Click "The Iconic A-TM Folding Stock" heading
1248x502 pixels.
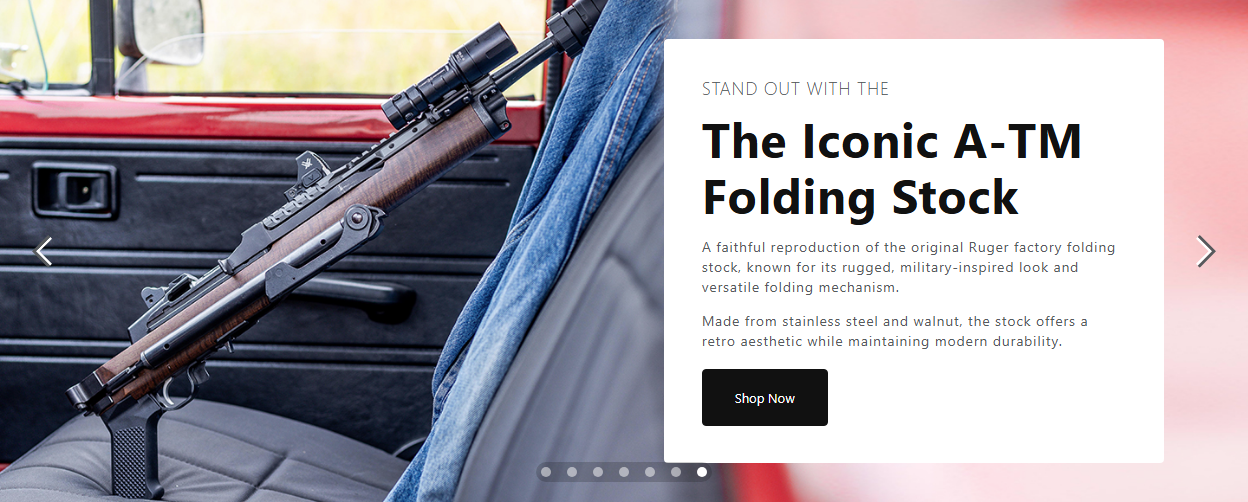tap(892, 169)
